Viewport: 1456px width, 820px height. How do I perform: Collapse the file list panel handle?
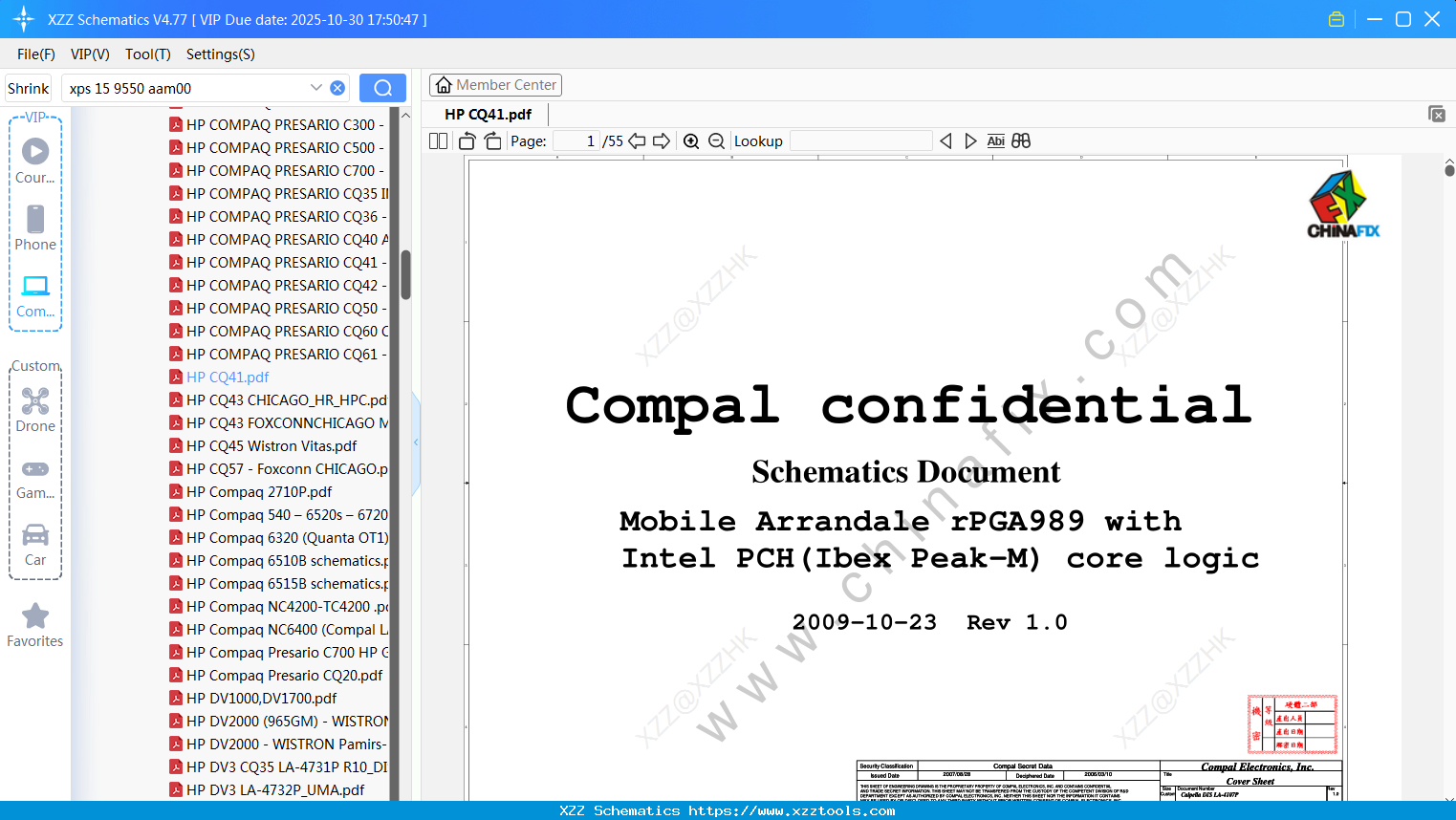(x=416, y=442)
